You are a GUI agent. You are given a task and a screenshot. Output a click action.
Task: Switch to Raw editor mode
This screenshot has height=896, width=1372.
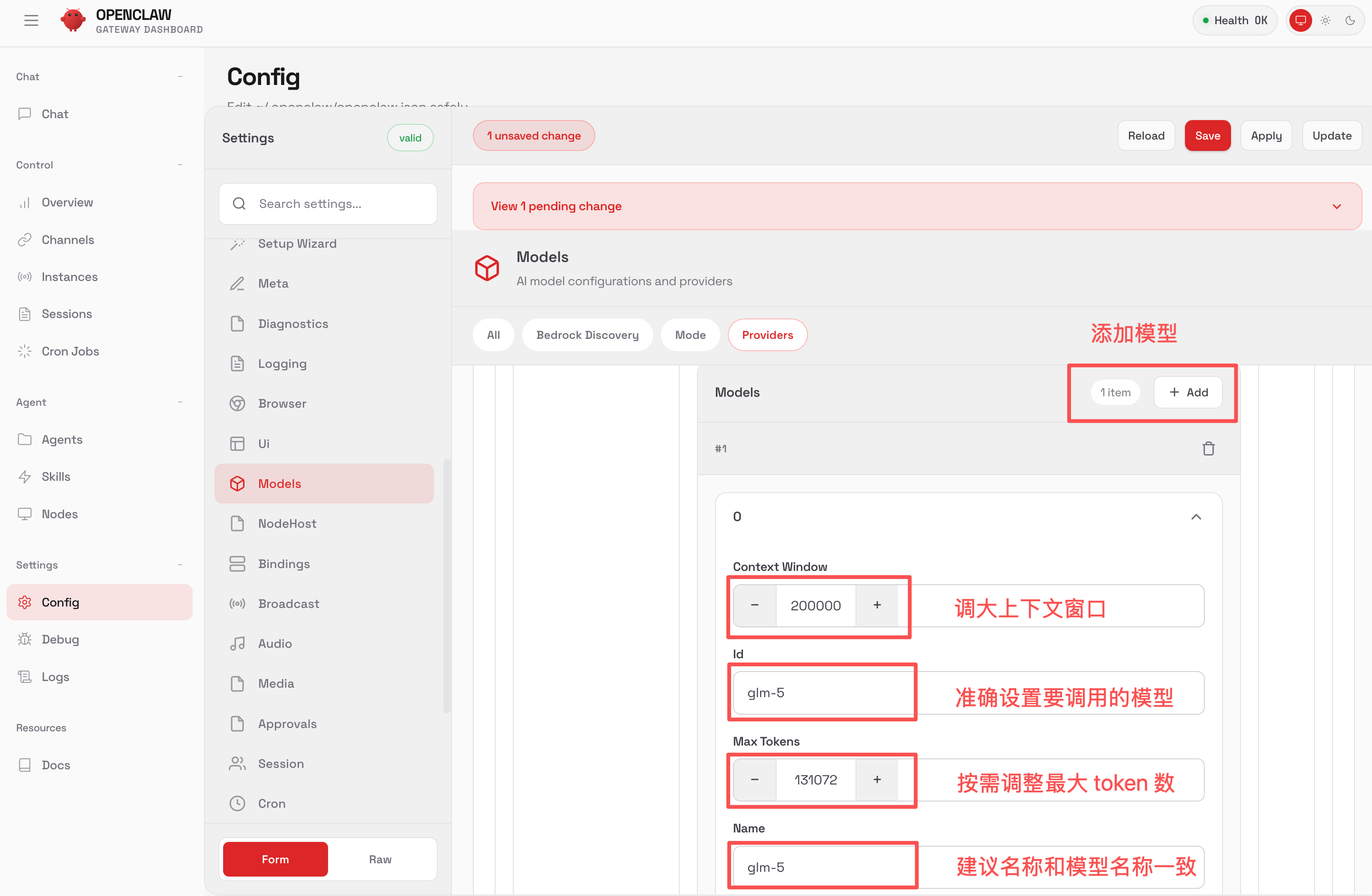(380, 859)
